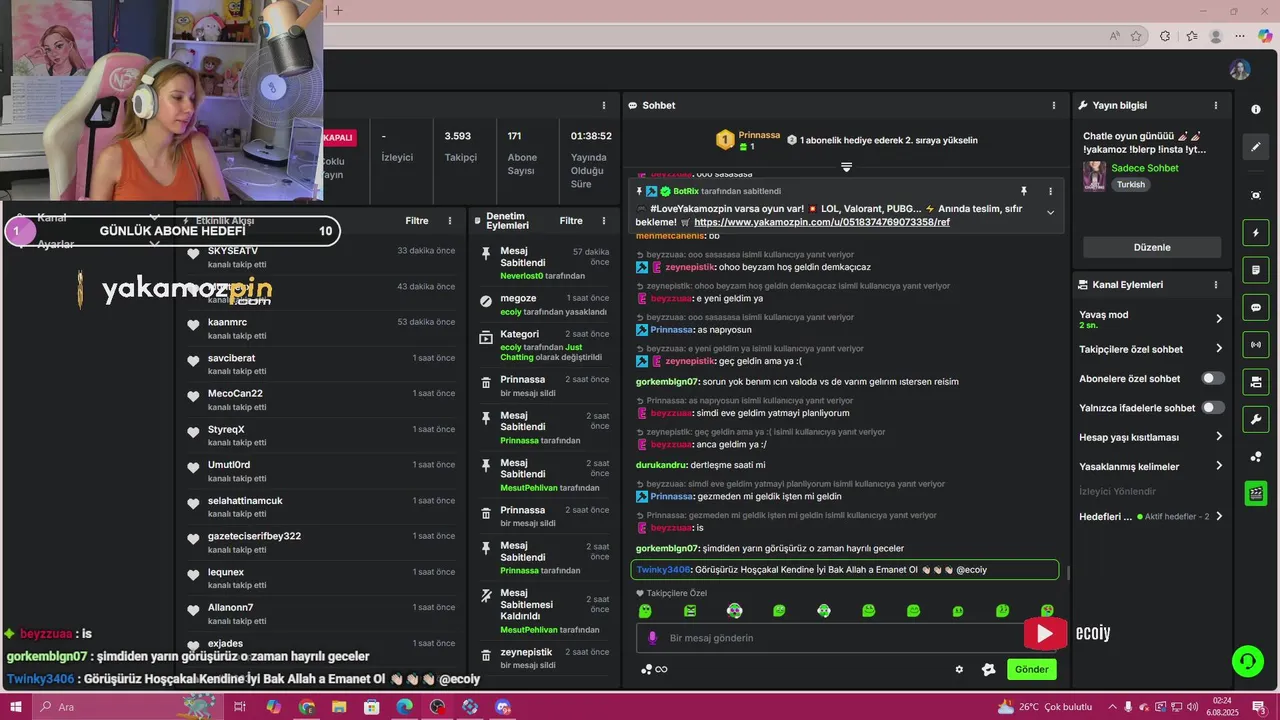Click the channel points icon in right sidebar
The width and height of the screenshot is (1280, 720).
1256,457
